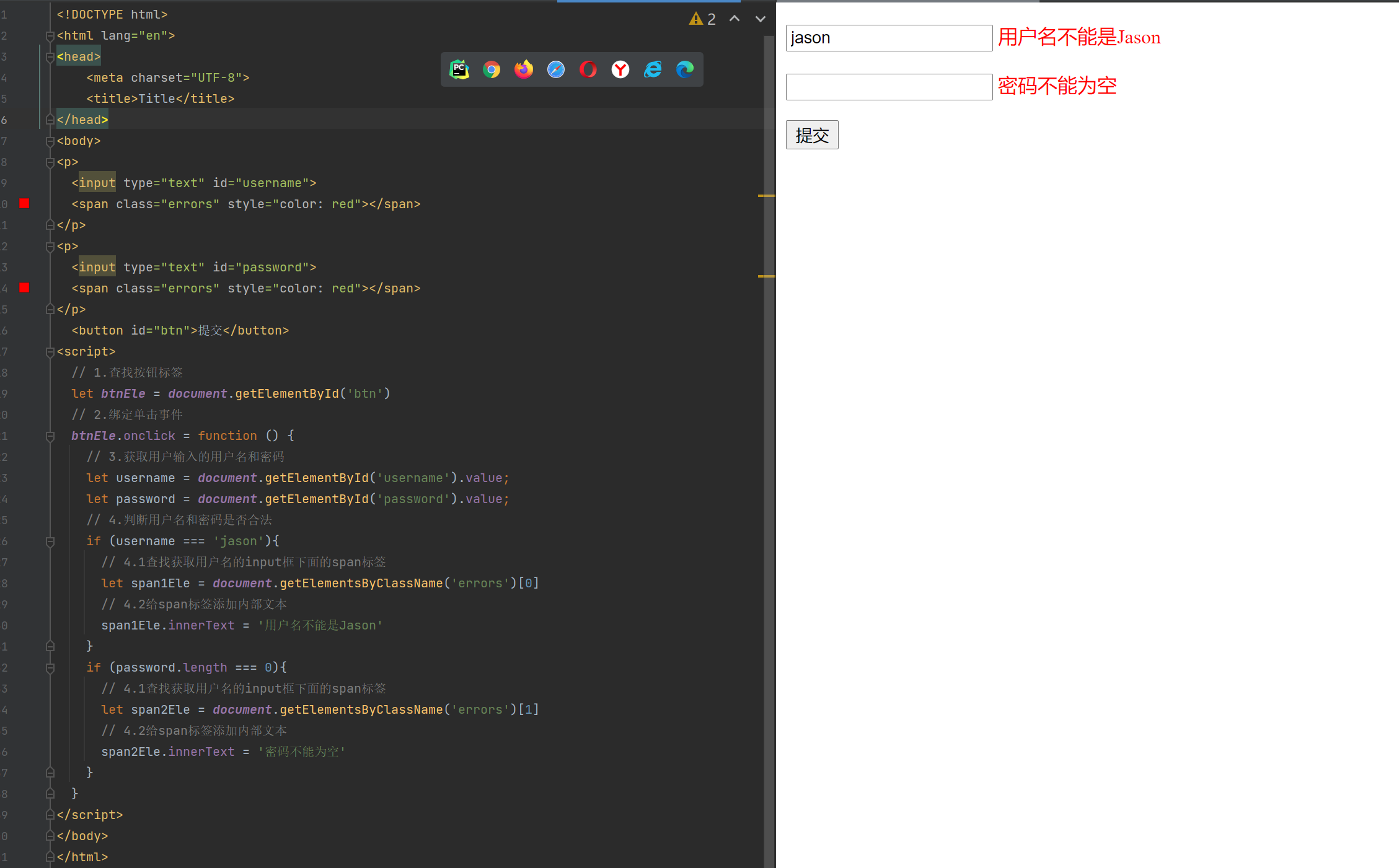
Task: Open preview in PyCharm built-in browser icon
Action: 459,69
